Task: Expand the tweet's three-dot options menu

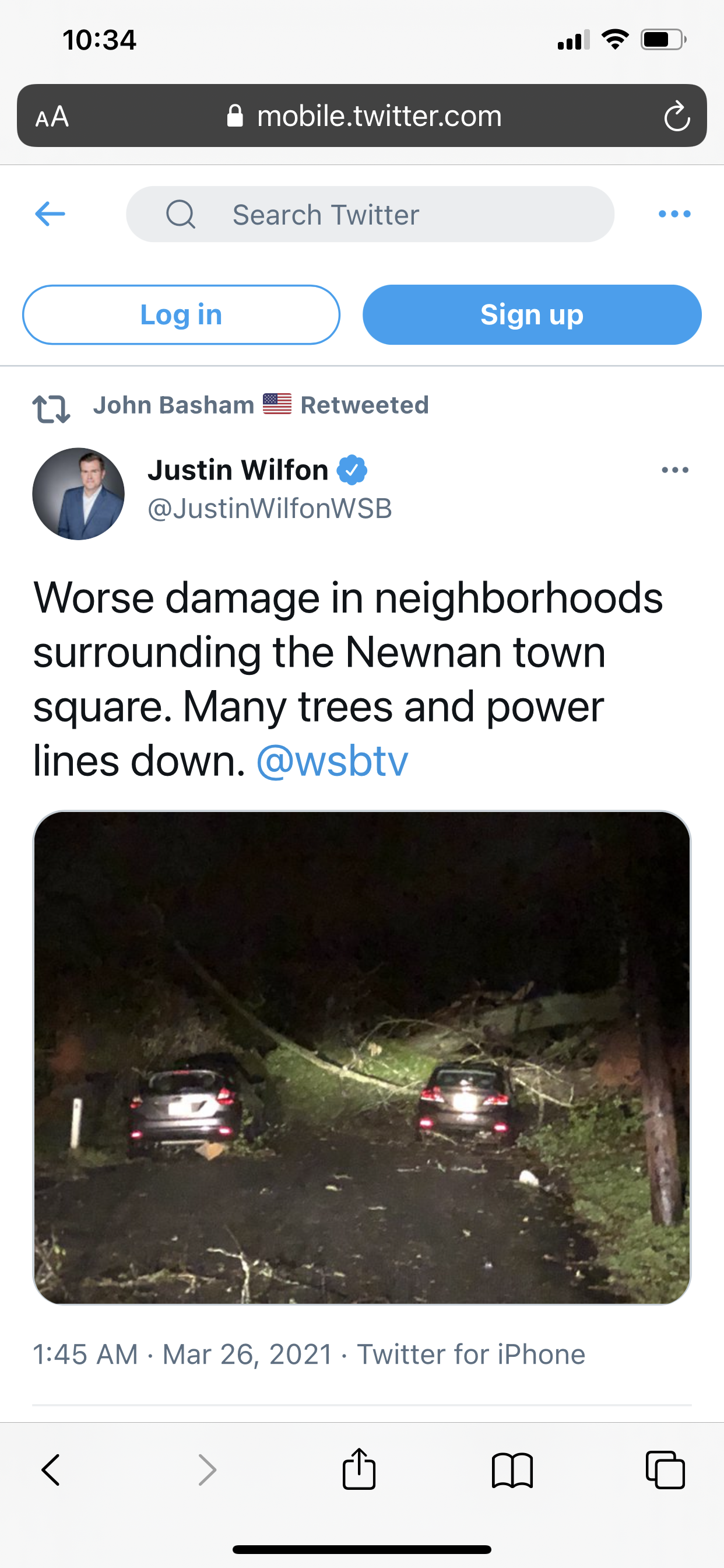Action: pos(674,470)
